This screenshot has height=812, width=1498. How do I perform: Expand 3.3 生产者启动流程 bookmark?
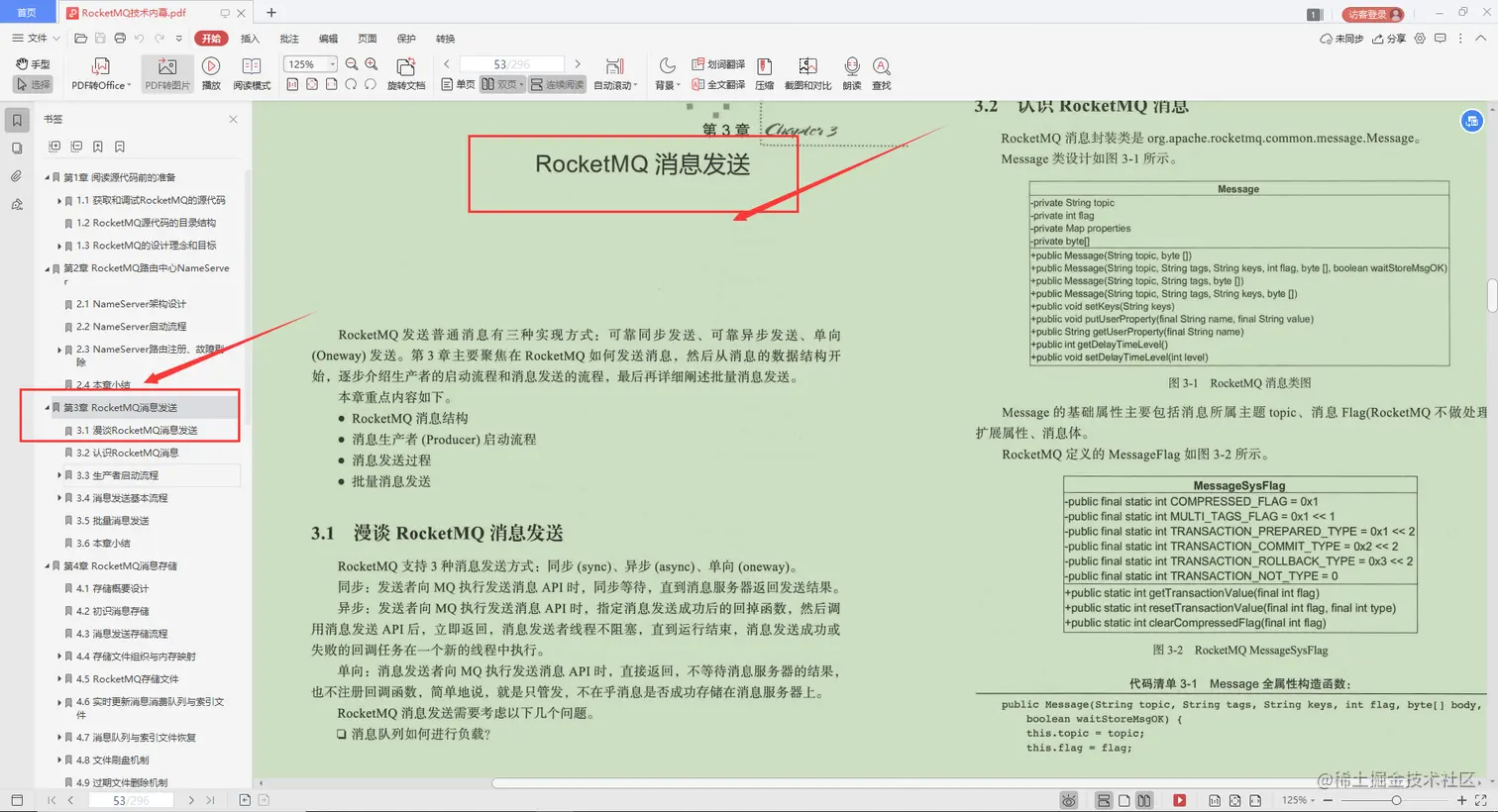coord(59,475)
